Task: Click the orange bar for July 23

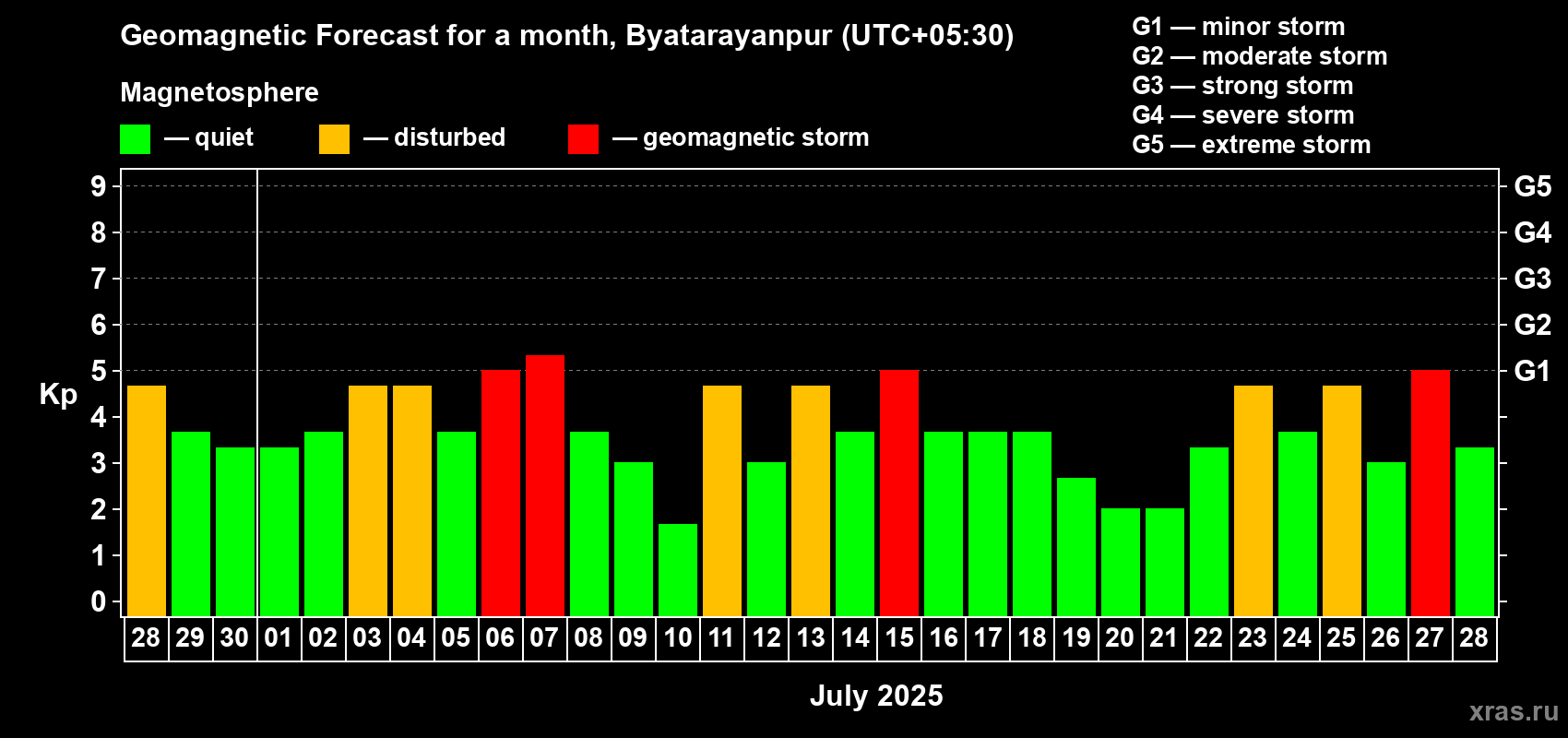Action: tap(1253, 501)
